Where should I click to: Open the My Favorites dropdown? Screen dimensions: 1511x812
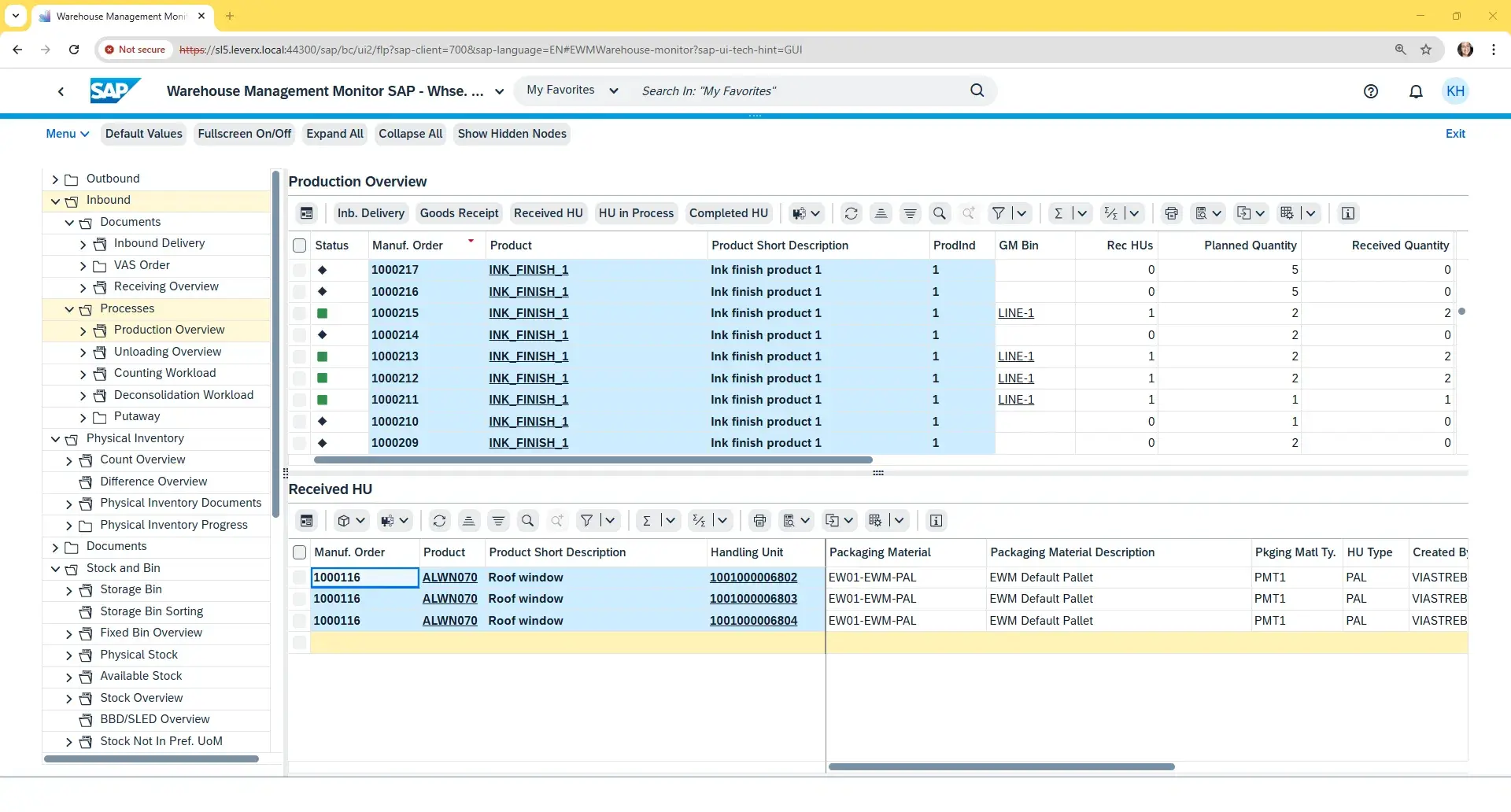(x=572, y=90)
